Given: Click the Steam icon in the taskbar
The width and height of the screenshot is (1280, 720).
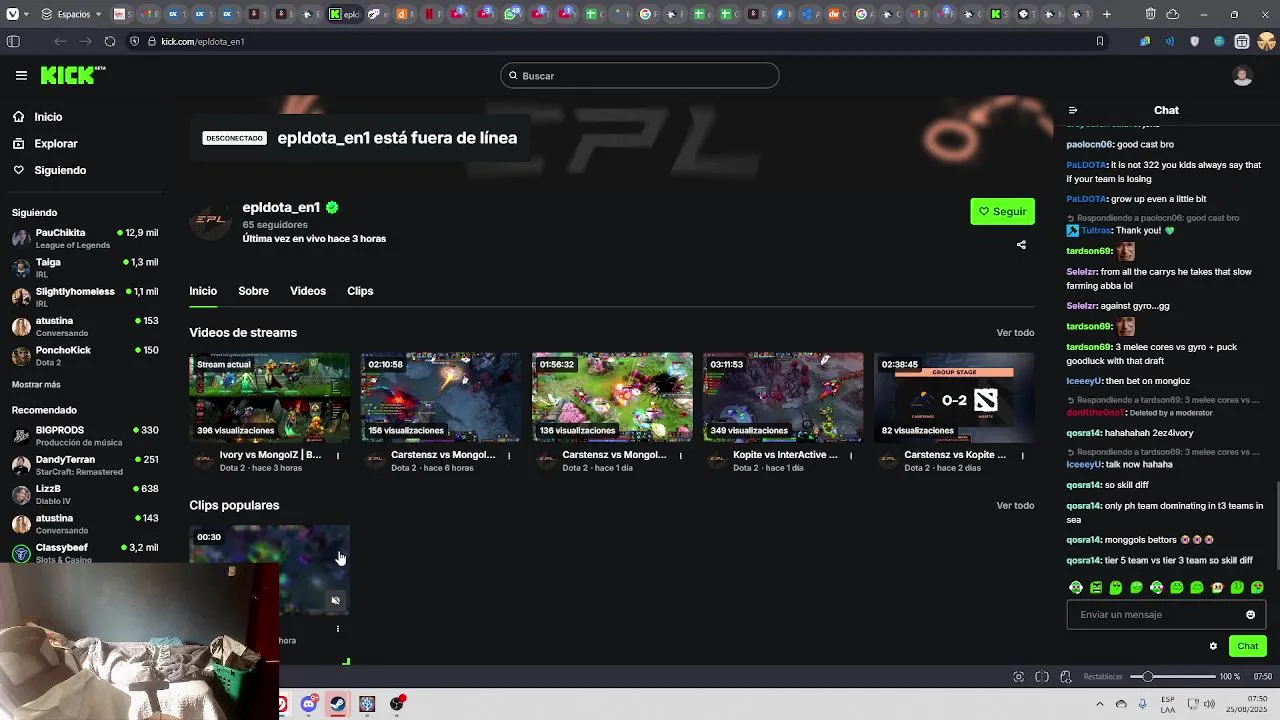Looking at the screenshot, I should [338, 704].
